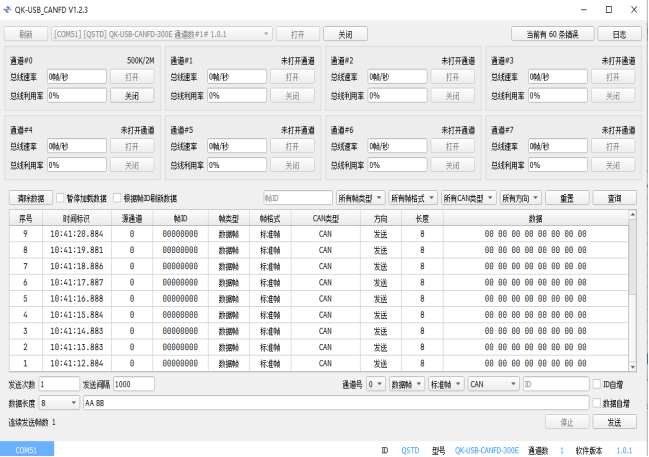The image size is (649, 457).
Task: Click 发送次数 input field
Action: [x=59, y=384]
